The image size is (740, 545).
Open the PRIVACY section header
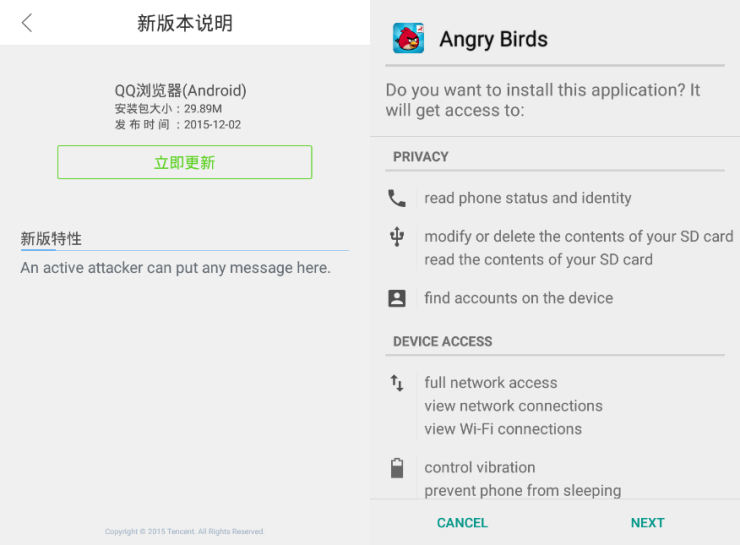click(x=421, y=157)
